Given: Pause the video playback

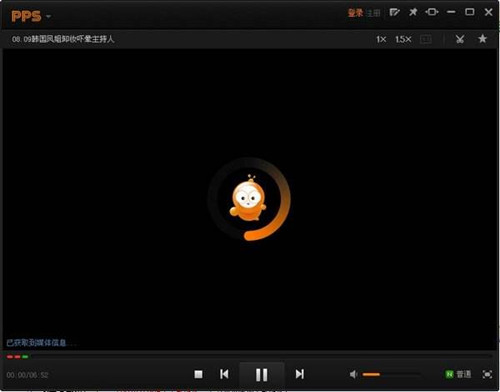Looking at the screenshot, I should [x=262, y=375].
